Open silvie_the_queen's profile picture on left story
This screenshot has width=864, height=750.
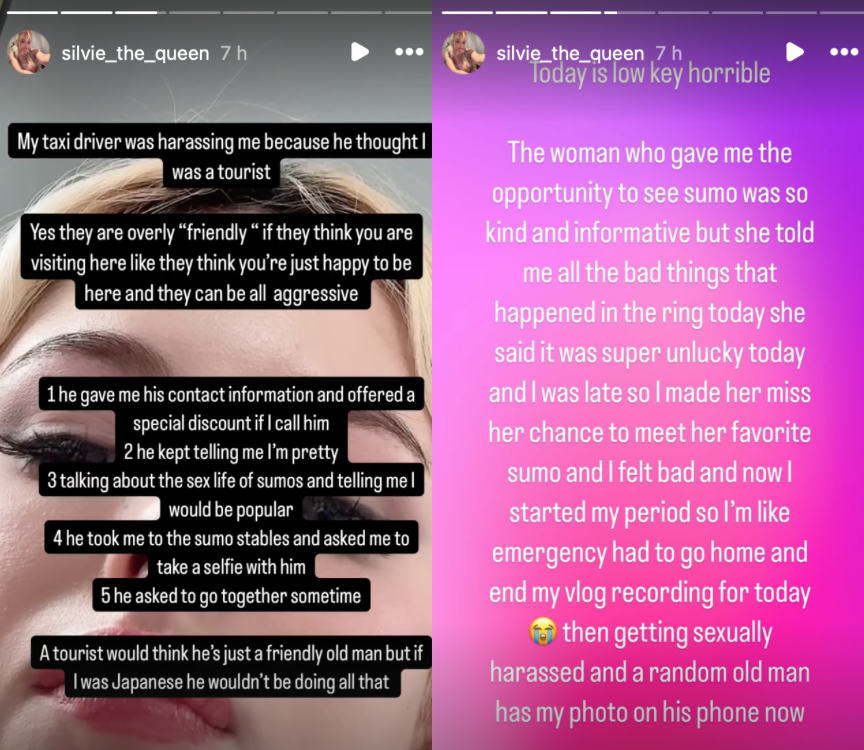28,52
